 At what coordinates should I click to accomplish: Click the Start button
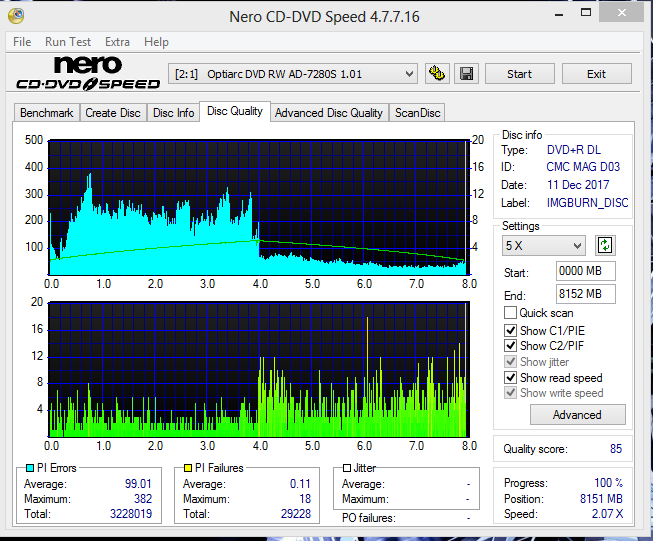(x=519, y=74)
